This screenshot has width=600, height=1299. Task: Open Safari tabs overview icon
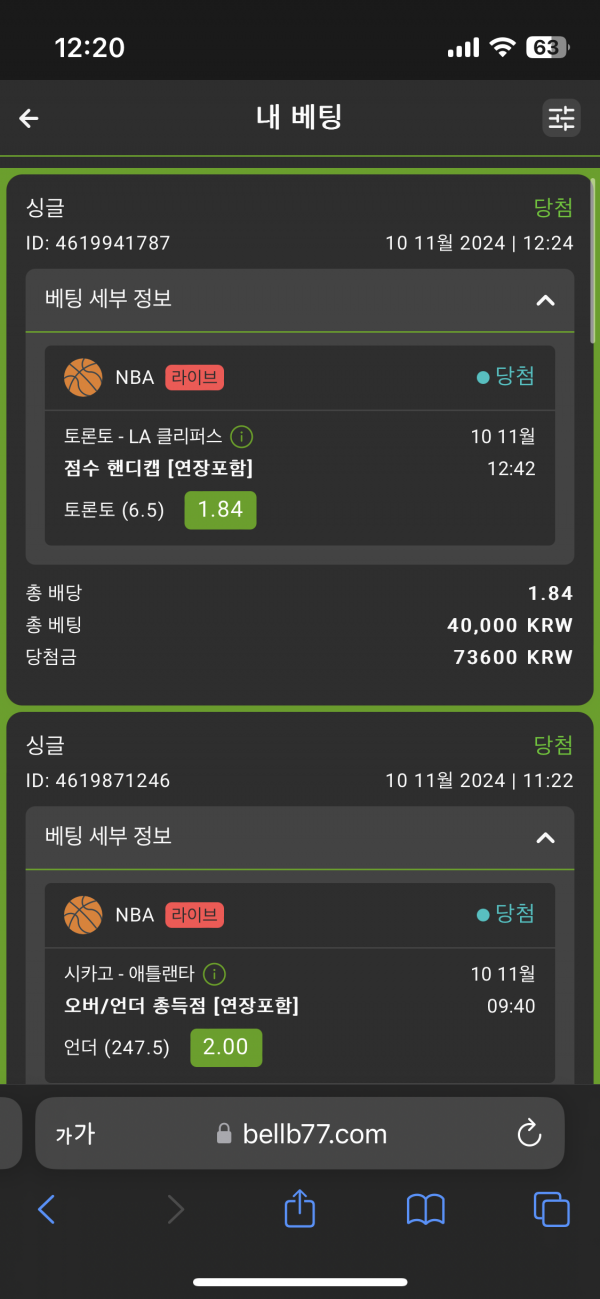point(551,1210)
